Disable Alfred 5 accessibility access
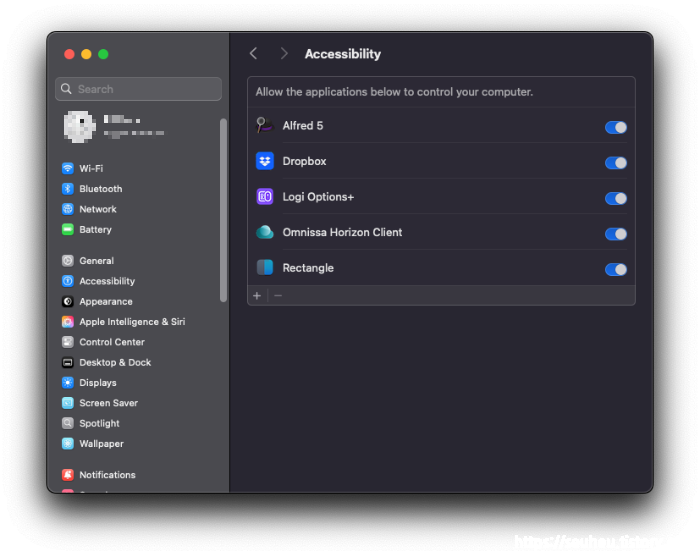 pos(616,127)
